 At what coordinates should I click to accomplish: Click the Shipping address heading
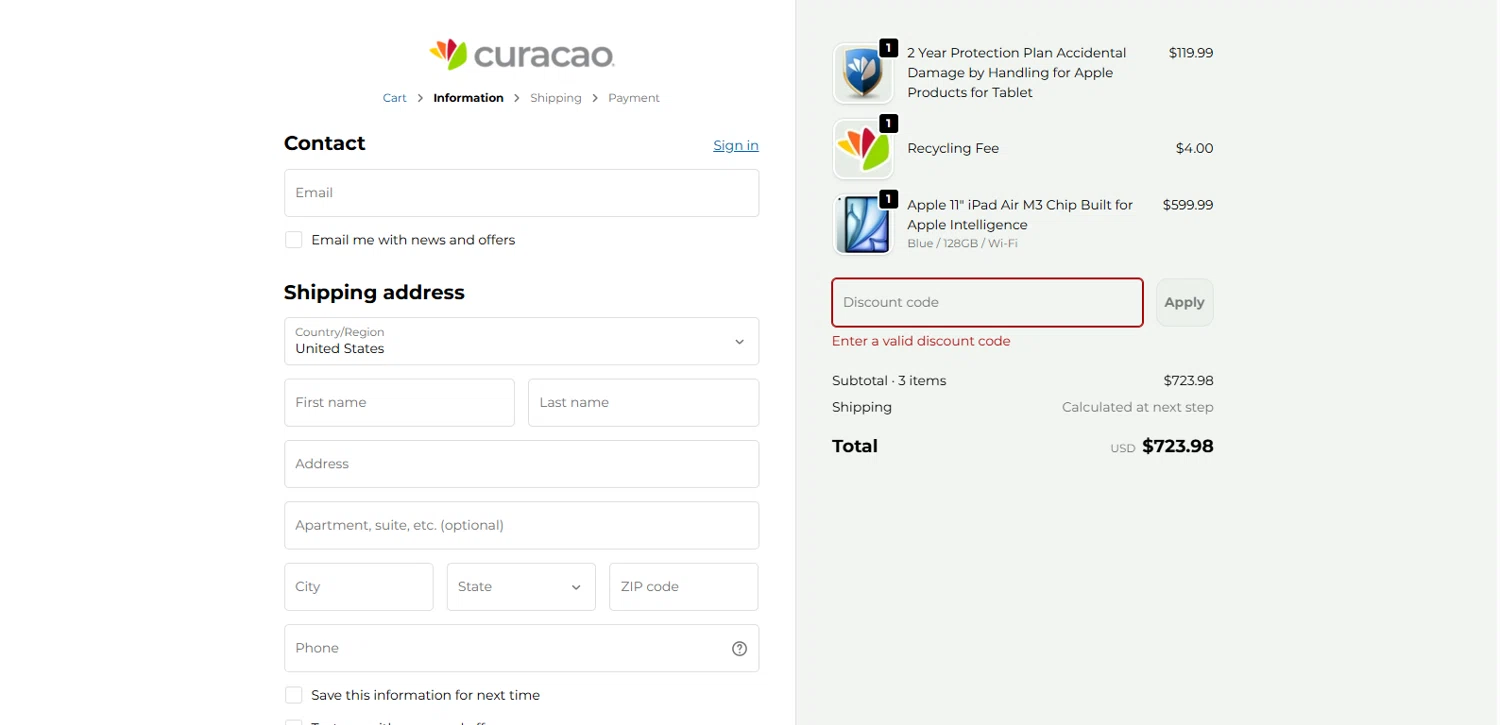[x=374, y=292]
